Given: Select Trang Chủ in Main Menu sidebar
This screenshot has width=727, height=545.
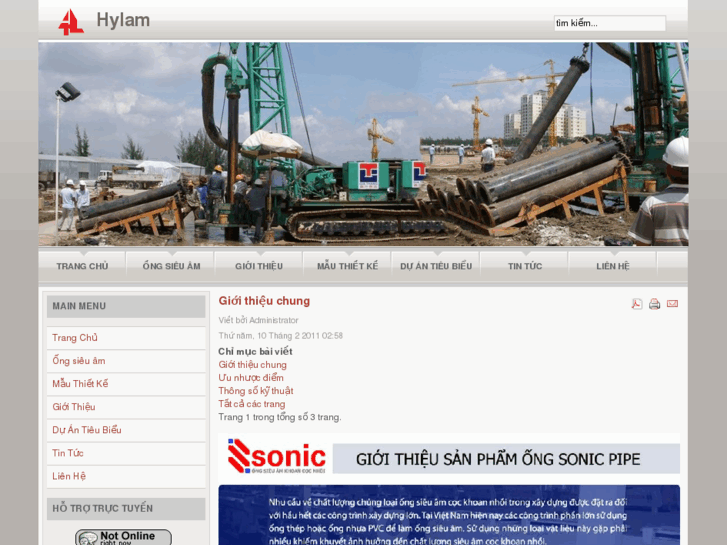Looking at the screenshot, I should pyautogui.click(x=126, y=338).
